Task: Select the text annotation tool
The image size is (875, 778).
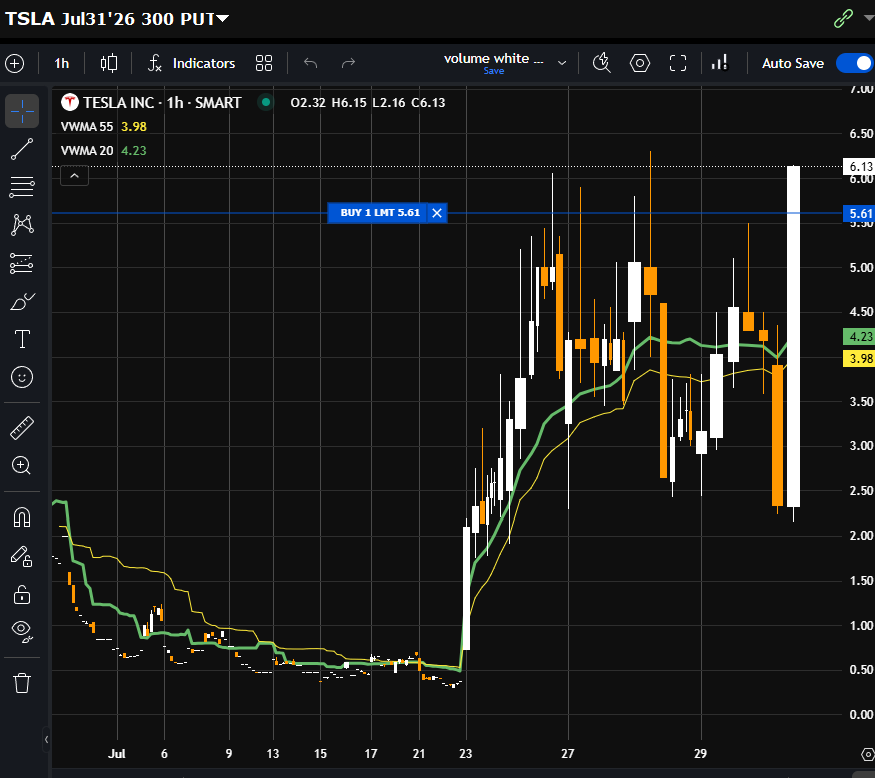Action: [x=22, y=339]
